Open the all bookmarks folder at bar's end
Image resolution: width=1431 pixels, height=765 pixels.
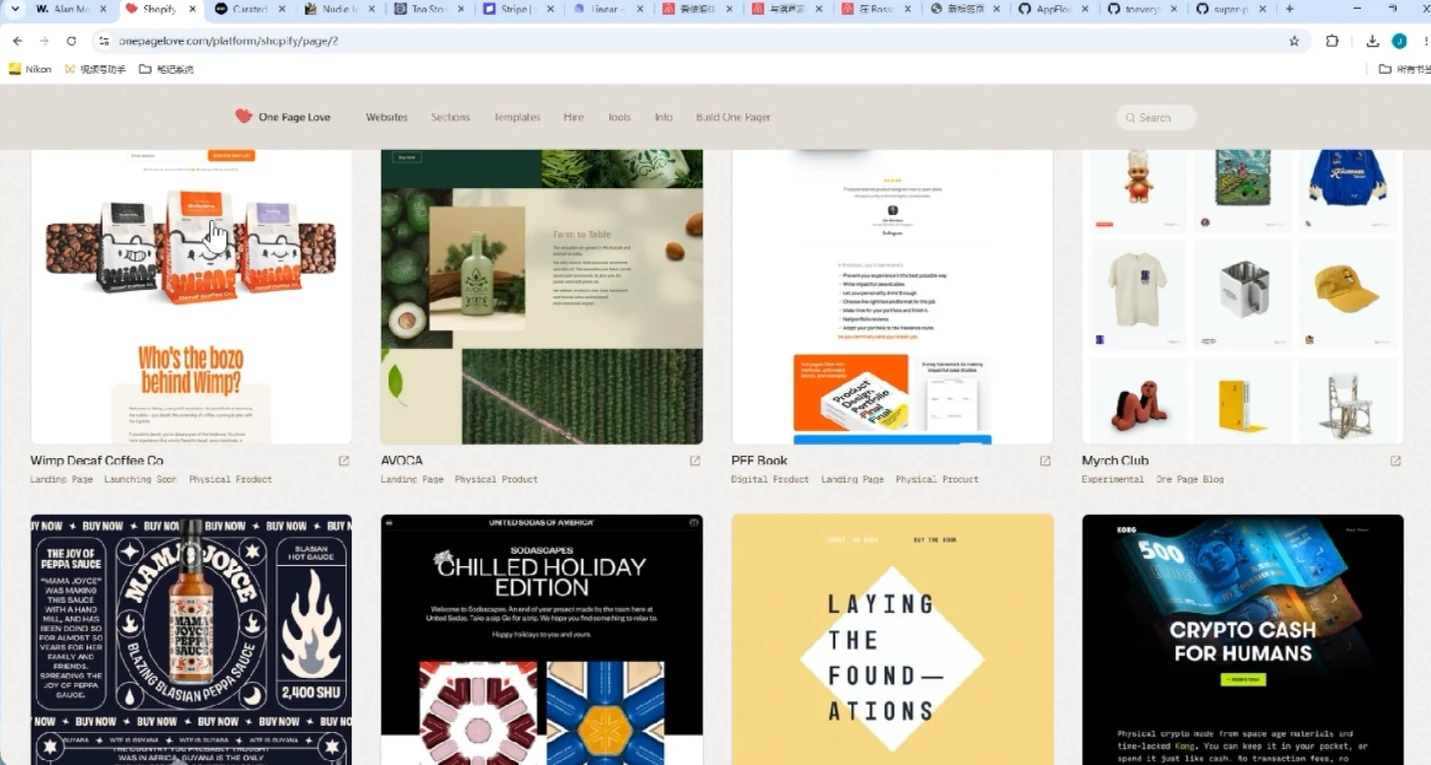point(1403,69)
